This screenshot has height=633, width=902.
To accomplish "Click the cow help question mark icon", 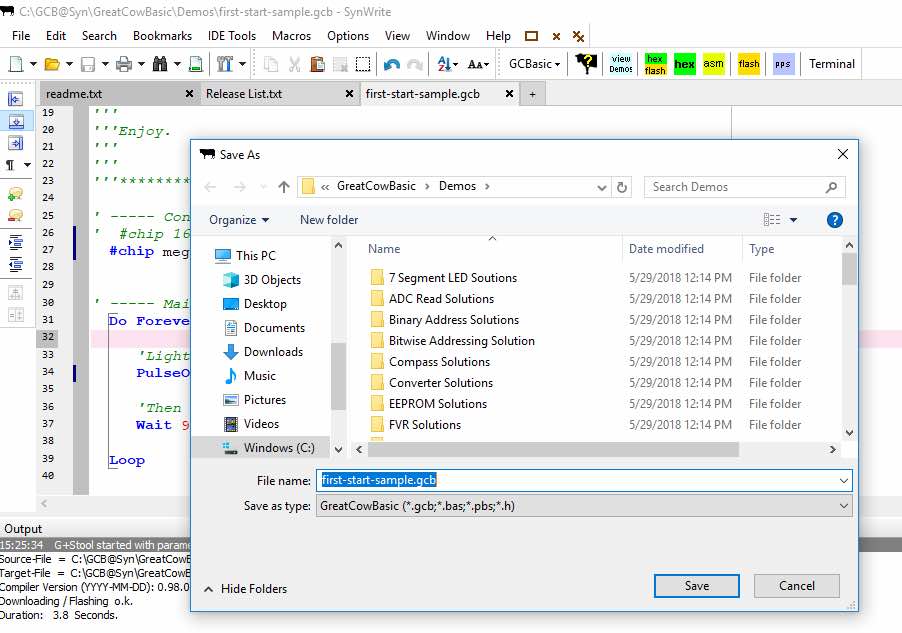I will [586, 63].
